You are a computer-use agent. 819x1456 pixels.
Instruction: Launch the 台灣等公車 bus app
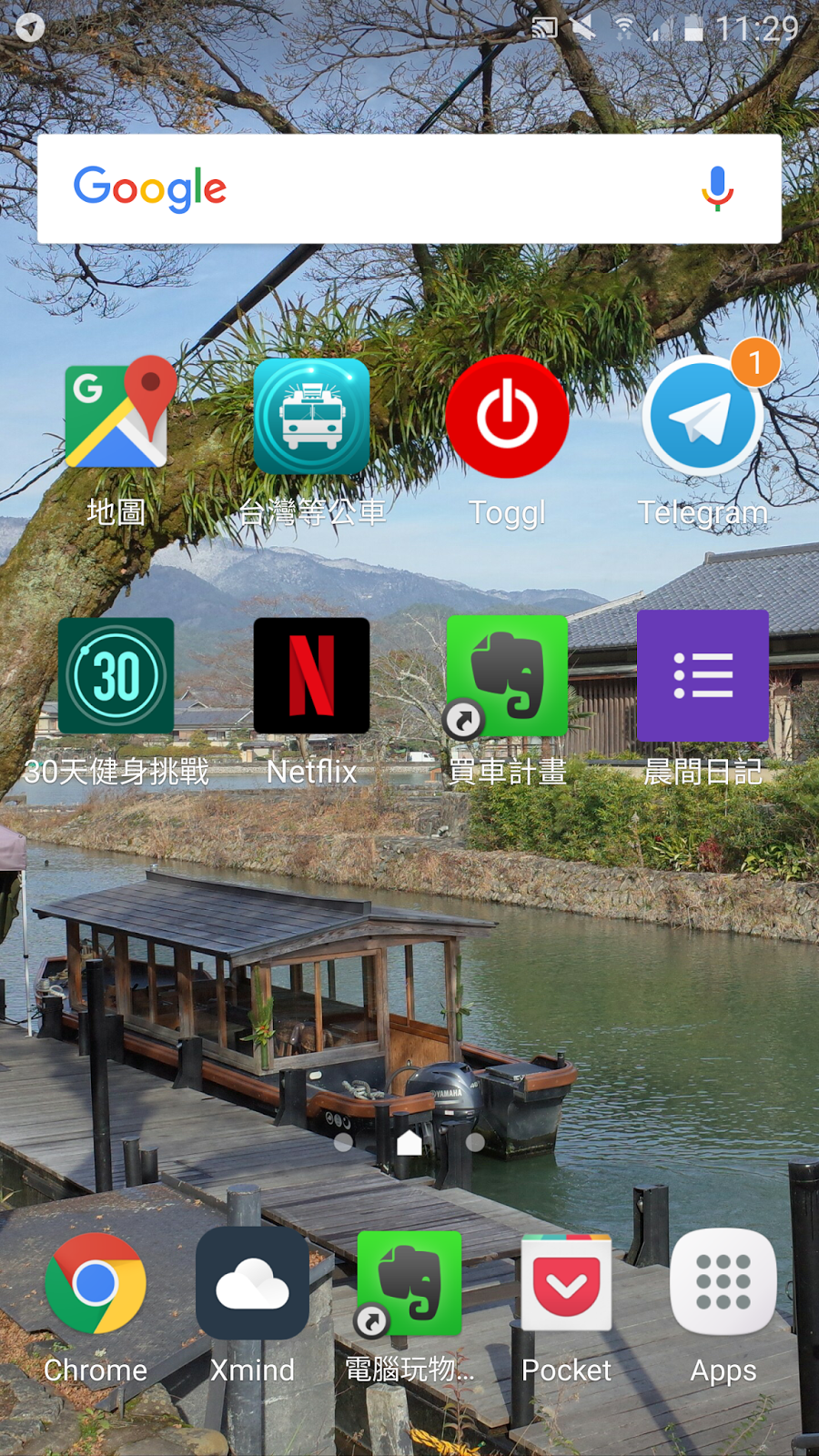pyautogui.click(x=312, y=417)
